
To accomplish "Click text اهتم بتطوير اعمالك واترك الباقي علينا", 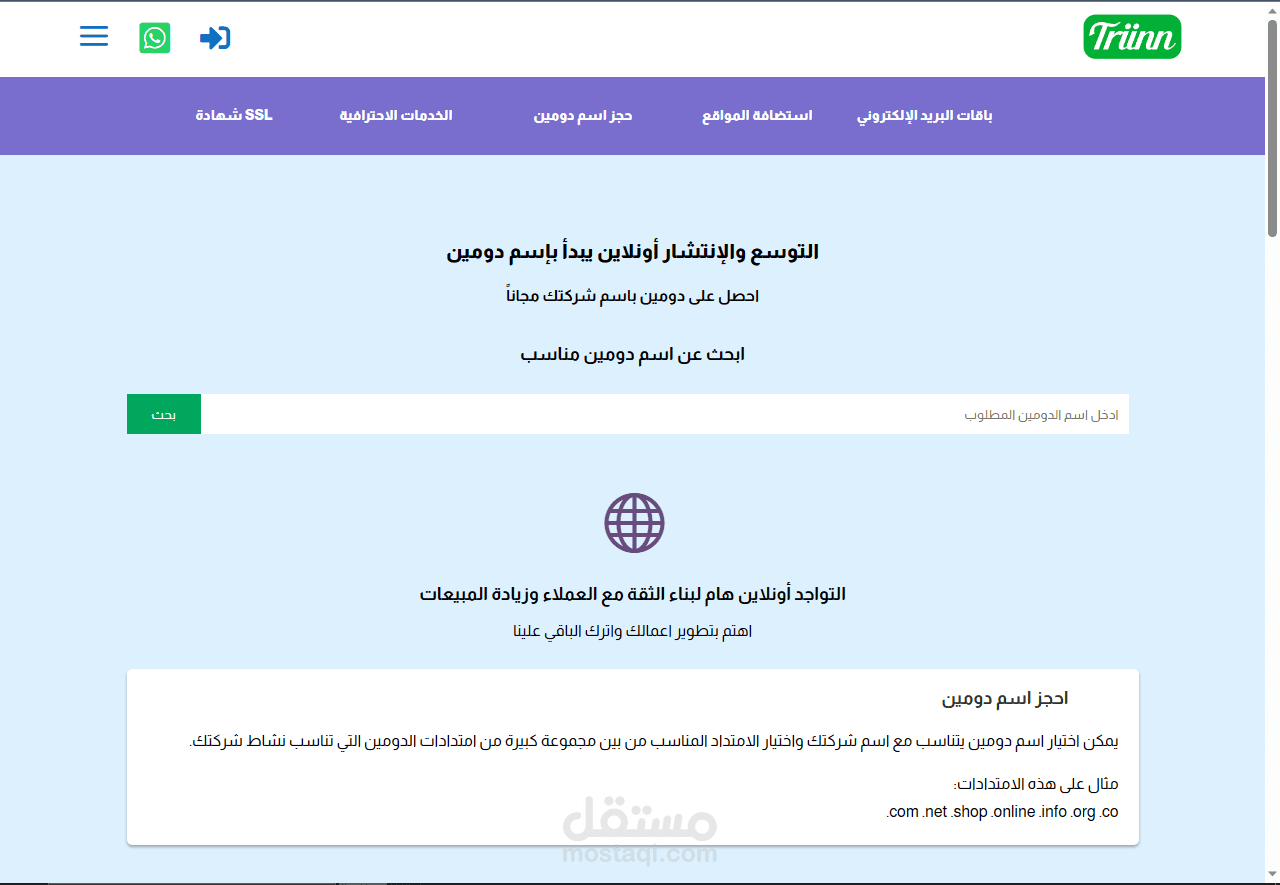I will pos(633,631).
